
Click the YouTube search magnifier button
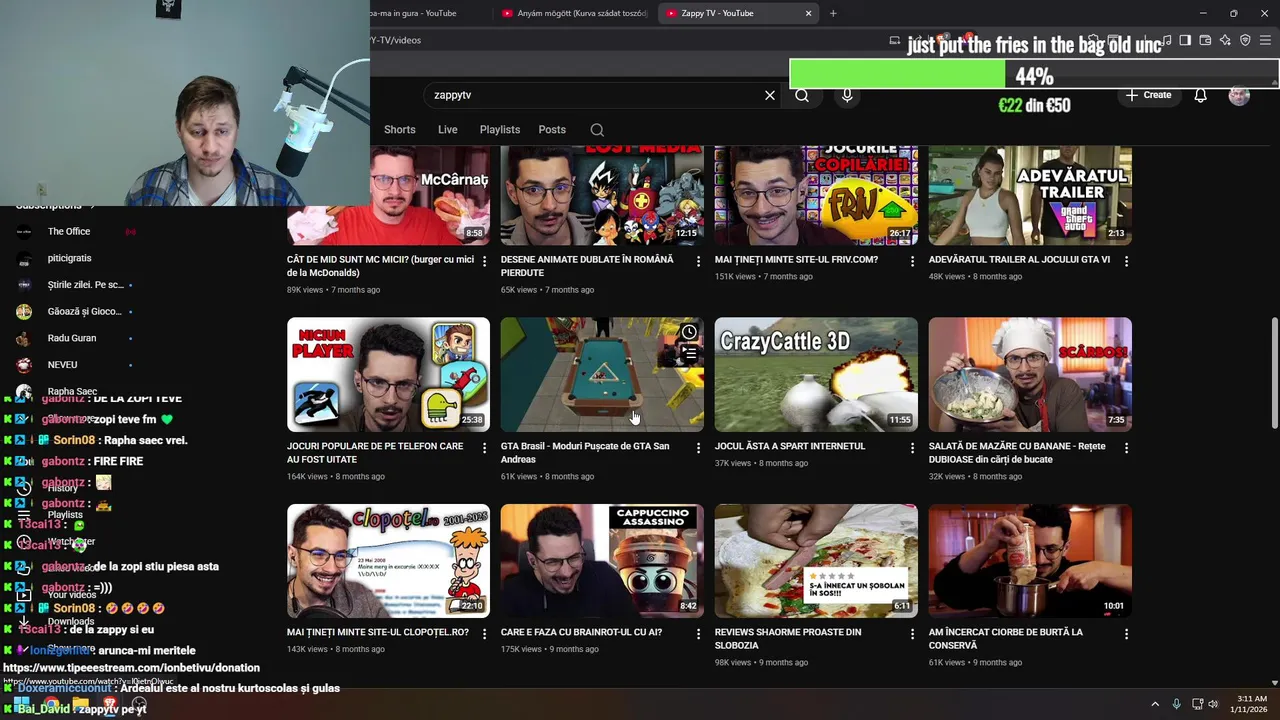point(802,95)
